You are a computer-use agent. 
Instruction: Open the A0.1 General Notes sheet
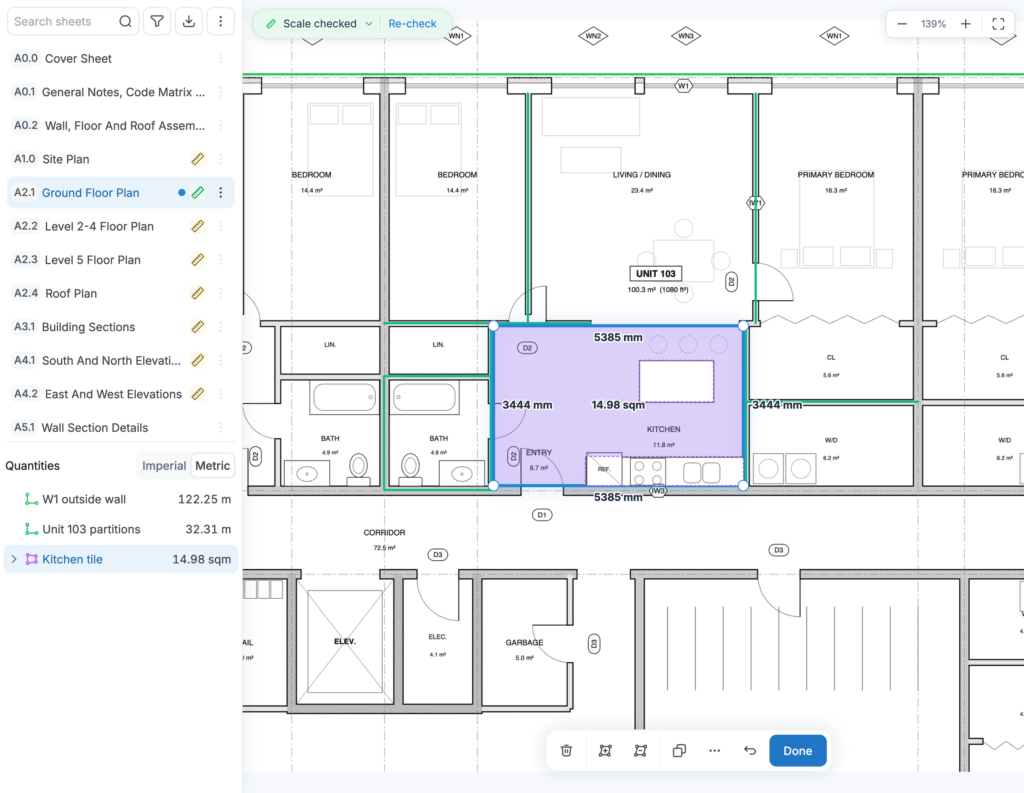click(121, 92)
